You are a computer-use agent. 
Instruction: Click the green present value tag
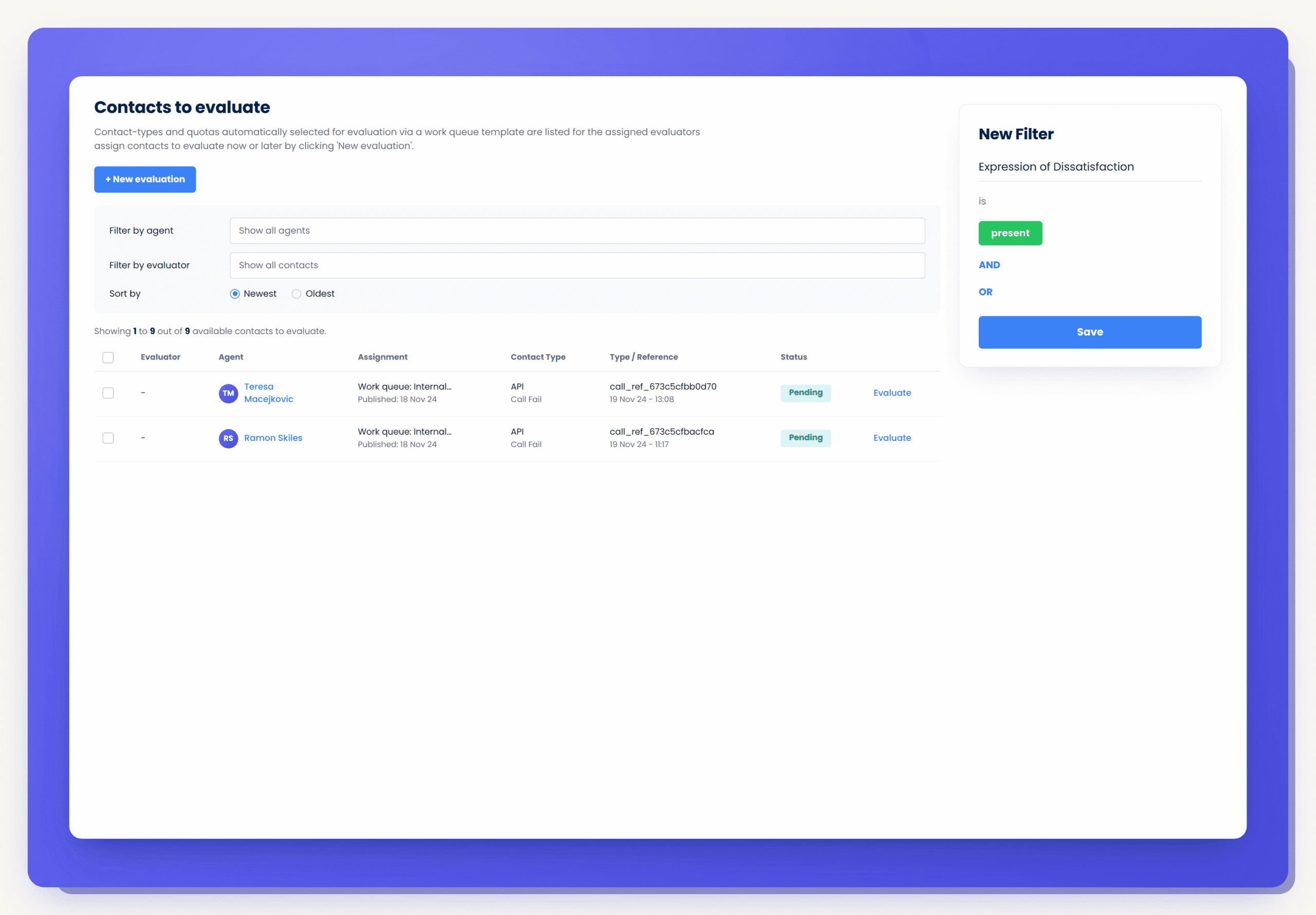pos(1010,234)
